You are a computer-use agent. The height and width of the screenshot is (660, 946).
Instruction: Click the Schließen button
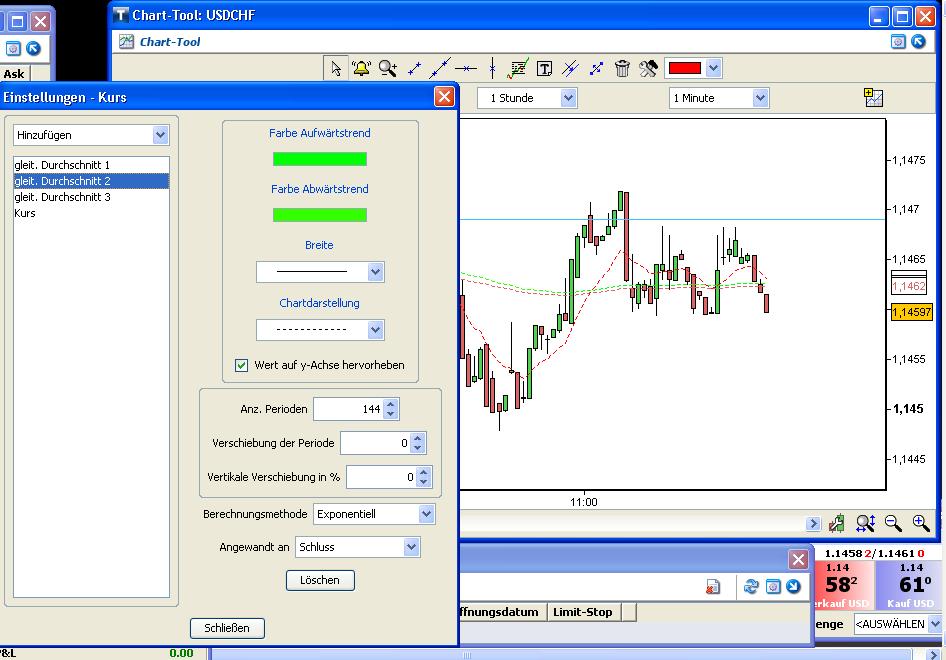tap(227, 628)
